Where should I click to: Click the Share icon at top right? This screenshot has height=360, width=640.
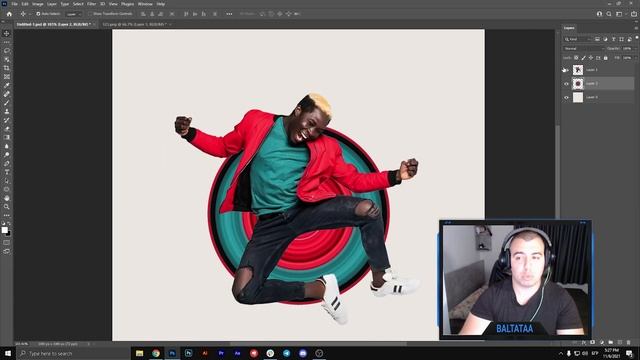[x=634, y=14]
